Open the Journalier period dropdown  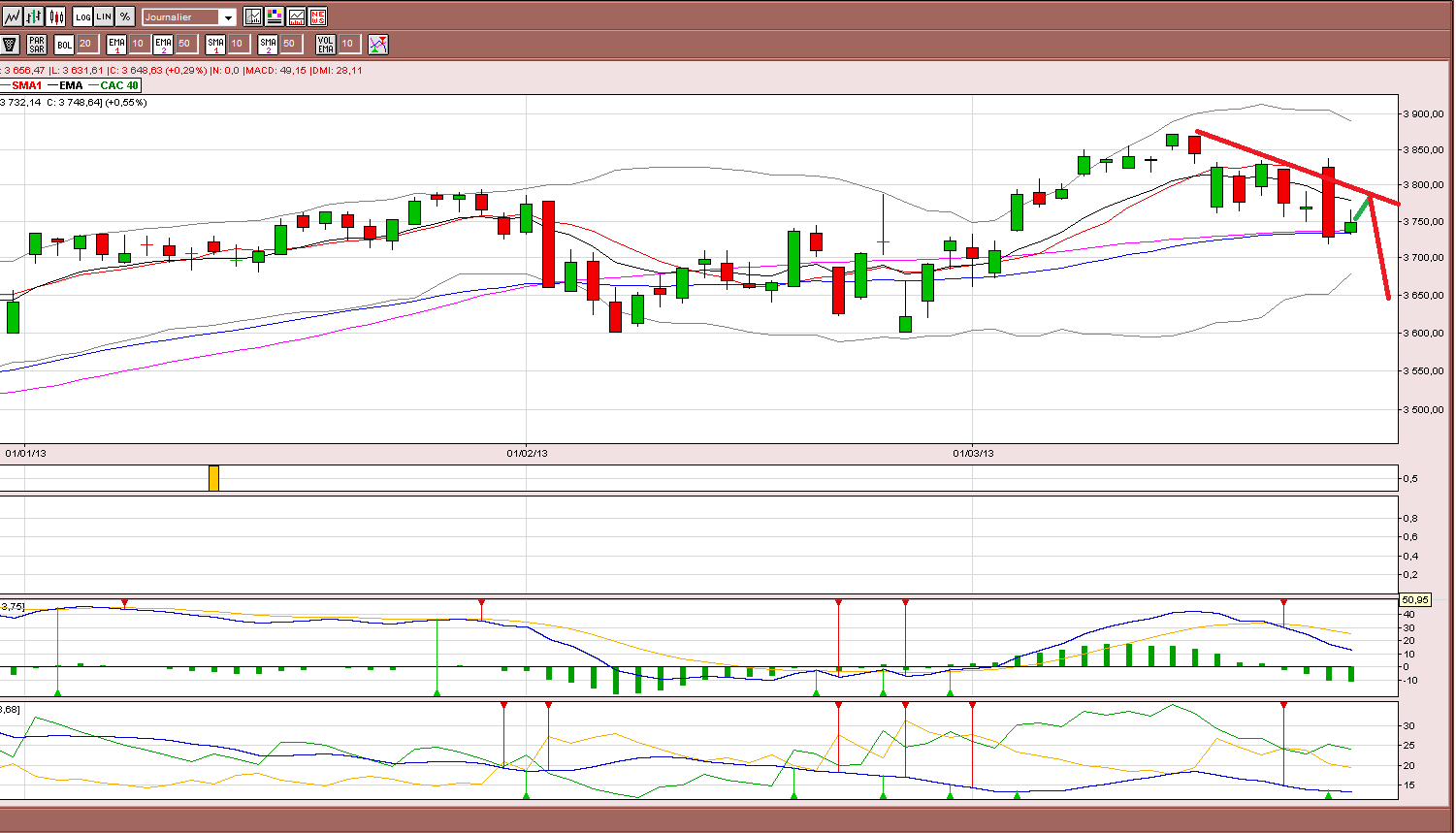(x=188, y=16)
